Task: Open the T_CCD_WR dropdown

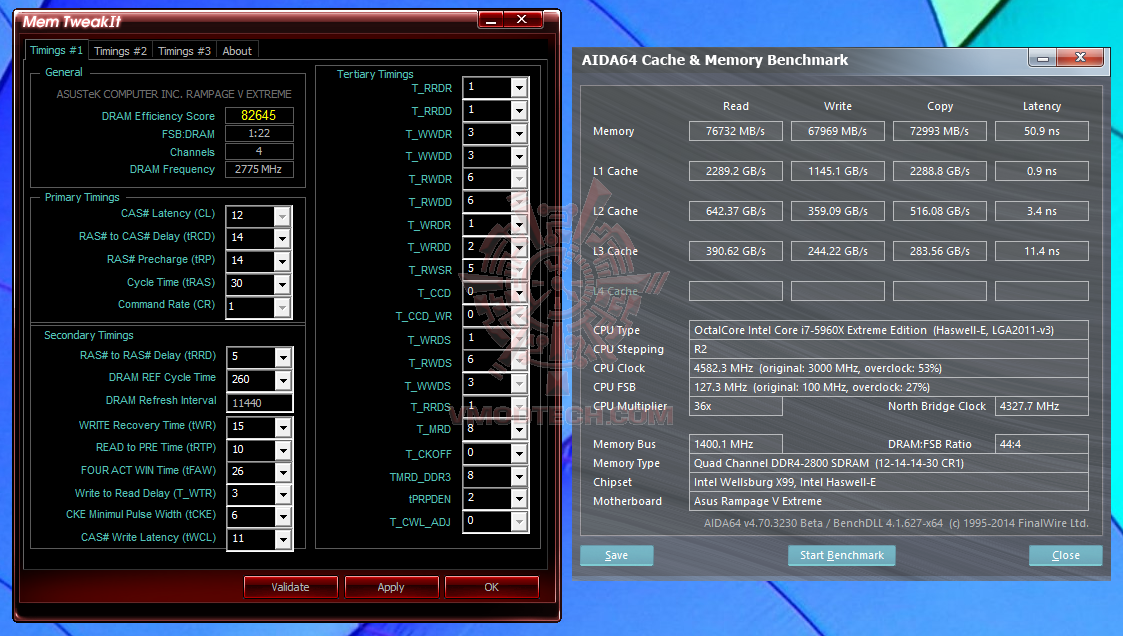Action: 519,315
